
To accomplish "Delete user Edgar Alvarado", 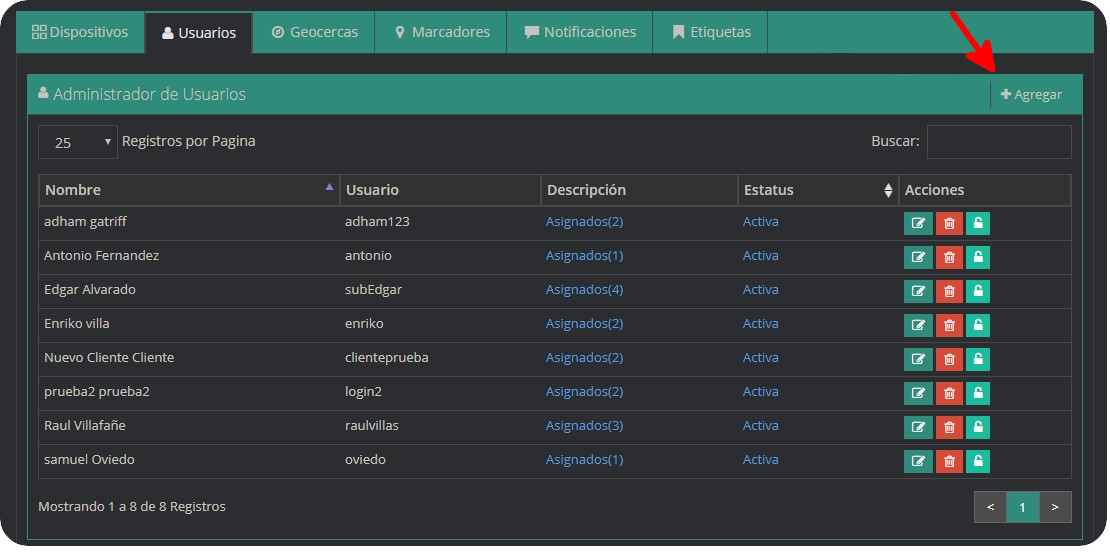I will pyautogui.click(x=949, y=291).
